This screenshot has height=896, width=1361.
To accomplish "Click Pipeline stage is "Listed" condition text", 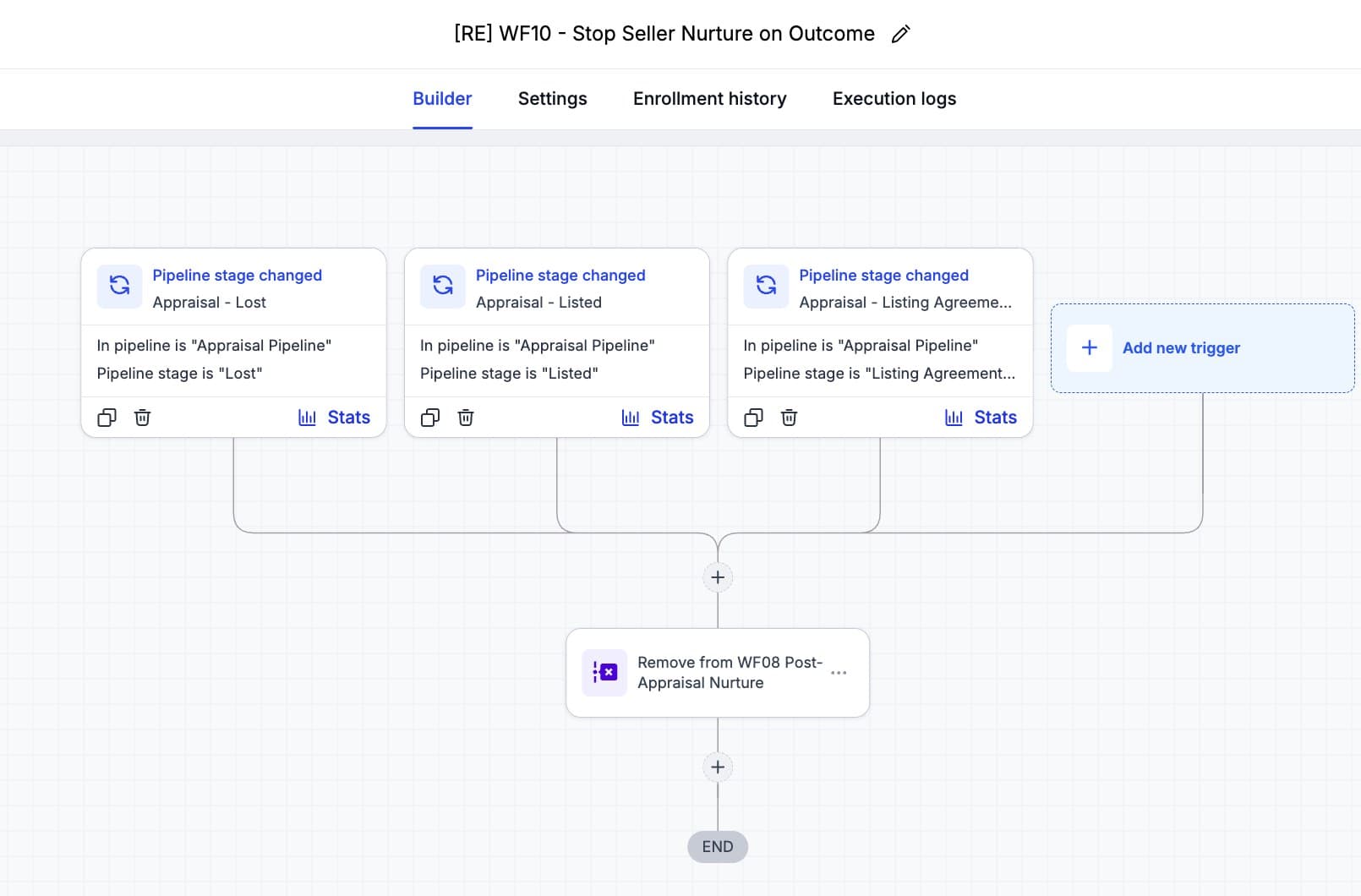I will coord(509,374).
